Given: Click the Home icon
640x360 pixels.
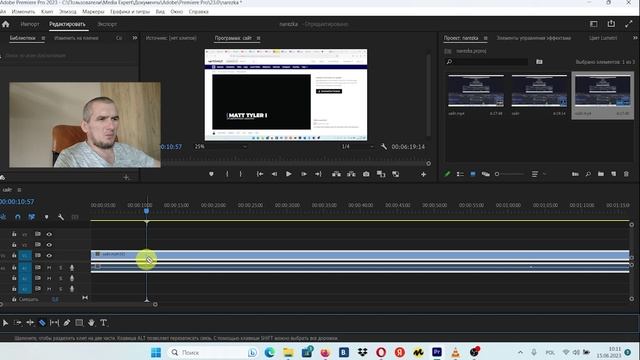Looking at the screenshot, I should pyautogui.click(x=6, y=24).
